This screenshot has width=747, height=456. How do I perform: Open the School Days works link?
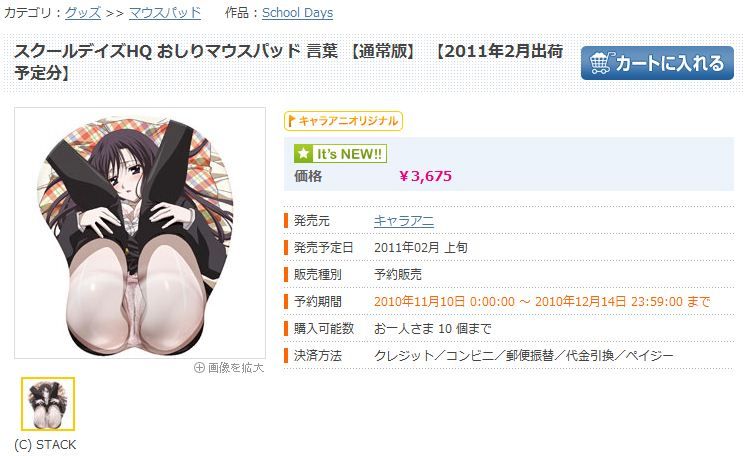pyautogui.click(x=297, y=12)
